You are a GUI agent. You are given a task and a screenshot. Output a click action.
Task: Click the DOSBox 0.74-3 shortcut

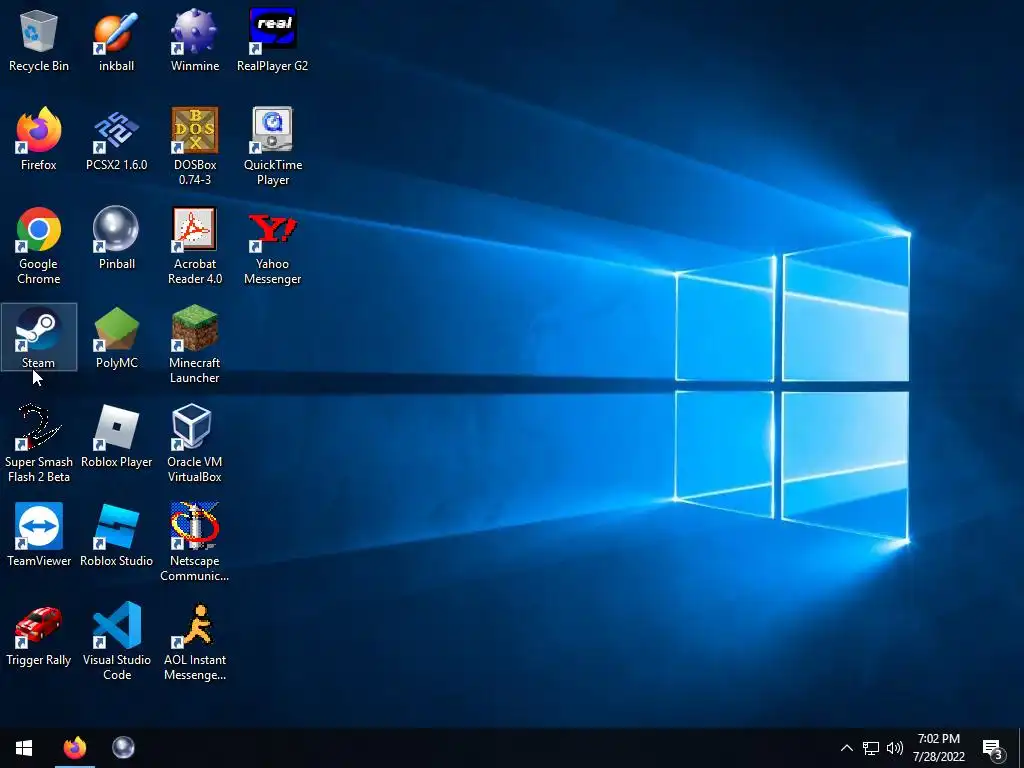(x=195, y=147)
